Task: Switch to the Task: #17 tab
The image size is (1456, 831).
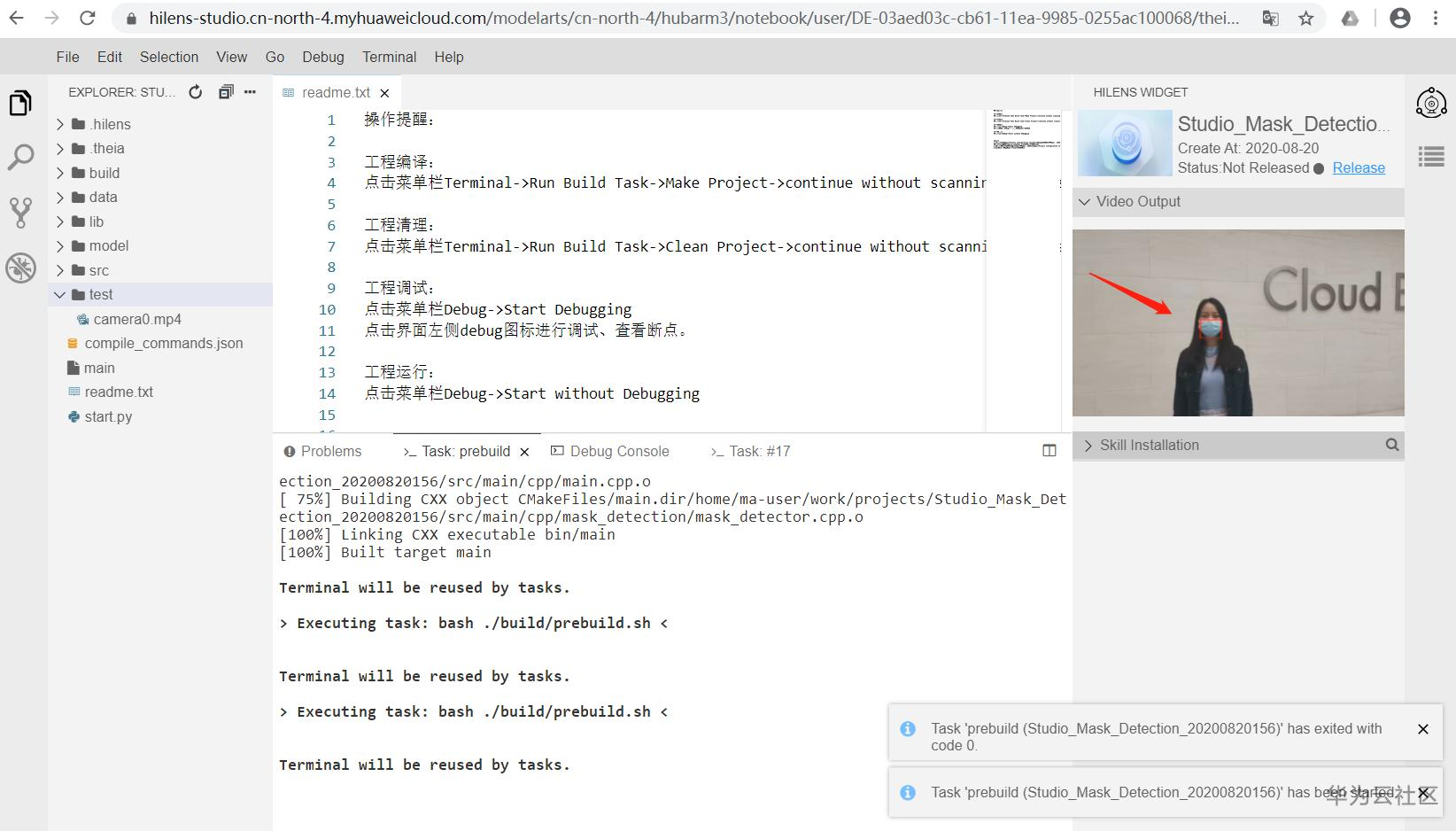Action: 750,451
